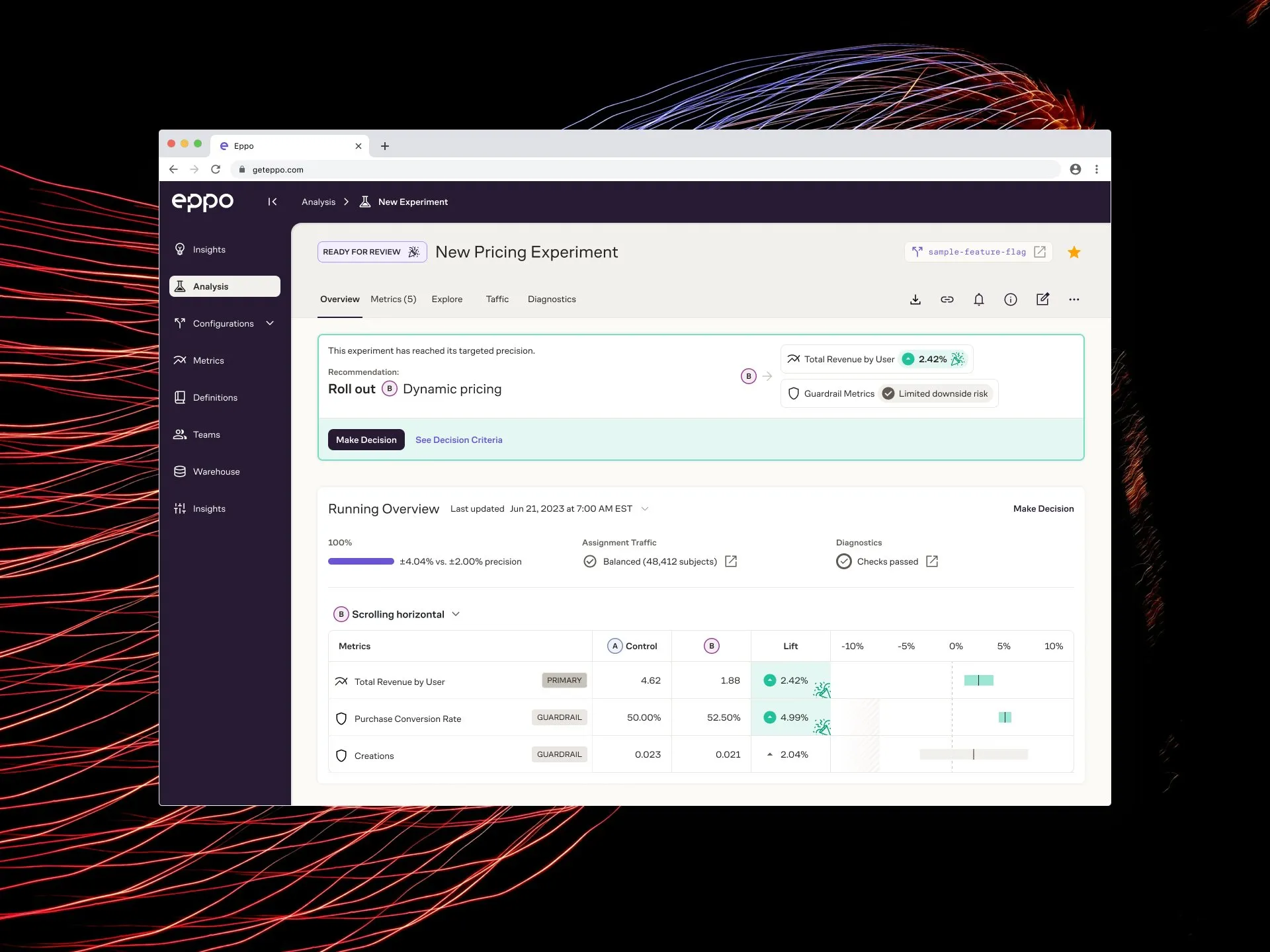Click the precision progress bar
The height and width of the screenshot is (952, 1270).
(x=361, y=561)
